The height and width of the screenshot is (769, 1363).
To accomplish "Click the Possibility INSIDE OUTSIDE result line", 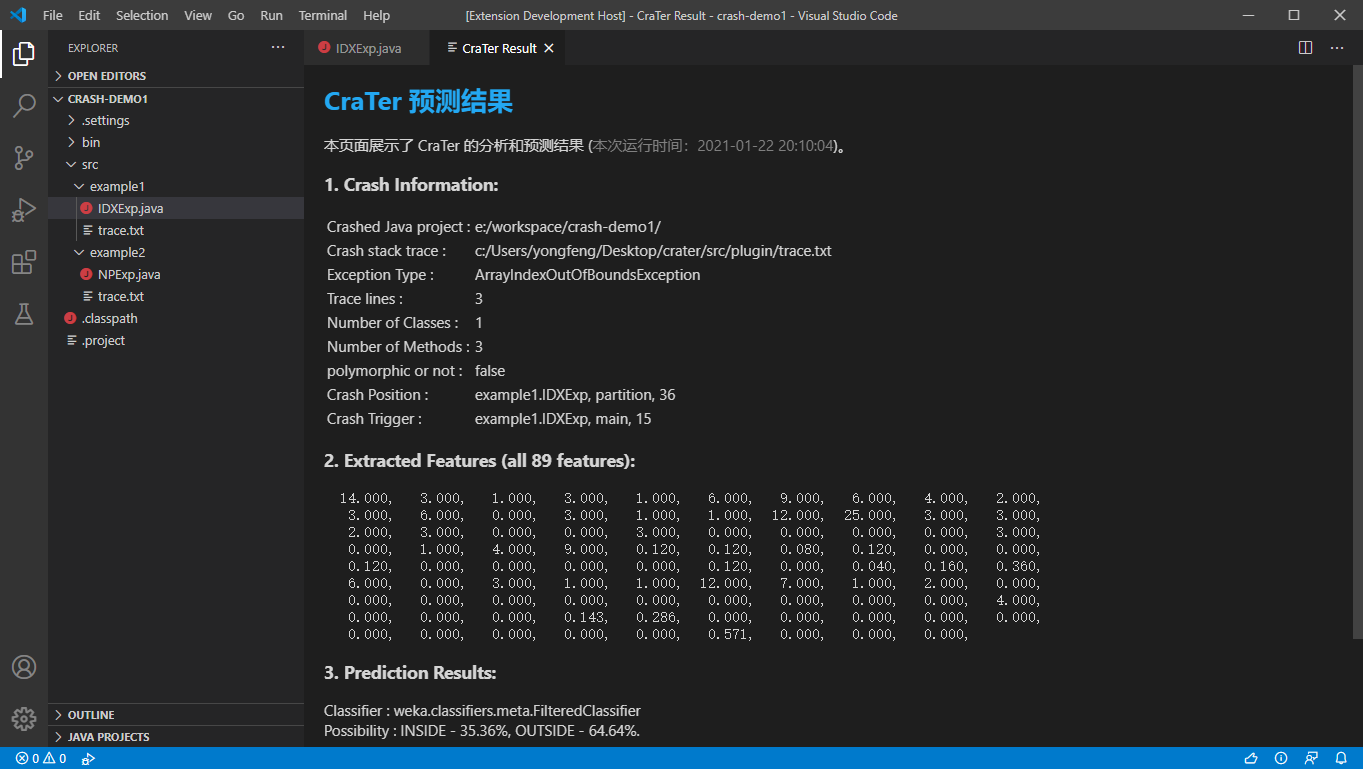I will tap(482, 731).
